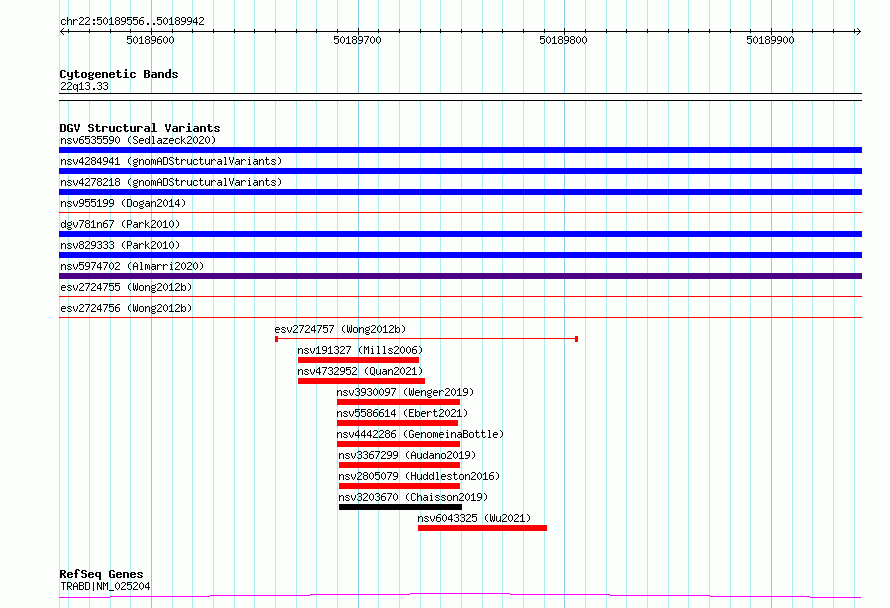The height and width of the screenshot is (608, 890).
Task: Open variant esv2724756 (Wong2012b) label
Action: (126, 308)
